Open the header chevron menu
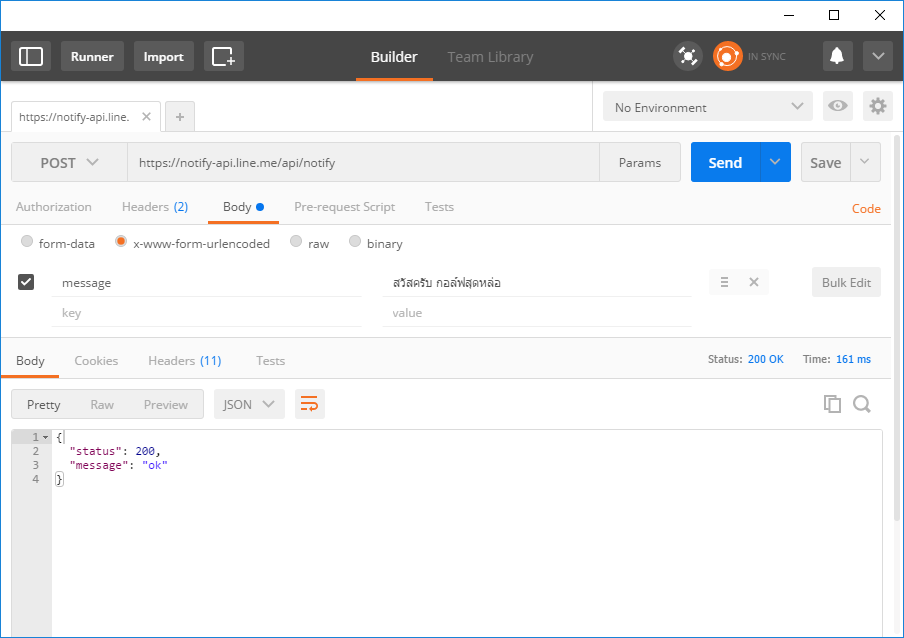 click(x=878, y=56)
